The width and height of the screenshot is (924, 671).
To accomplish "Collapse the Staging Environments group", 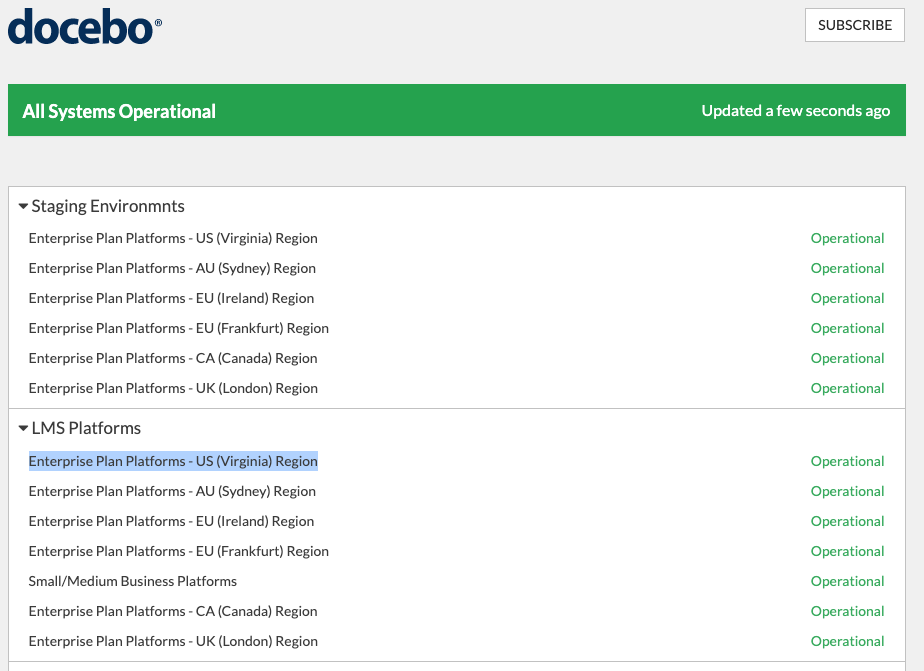I will pos(23,207).
